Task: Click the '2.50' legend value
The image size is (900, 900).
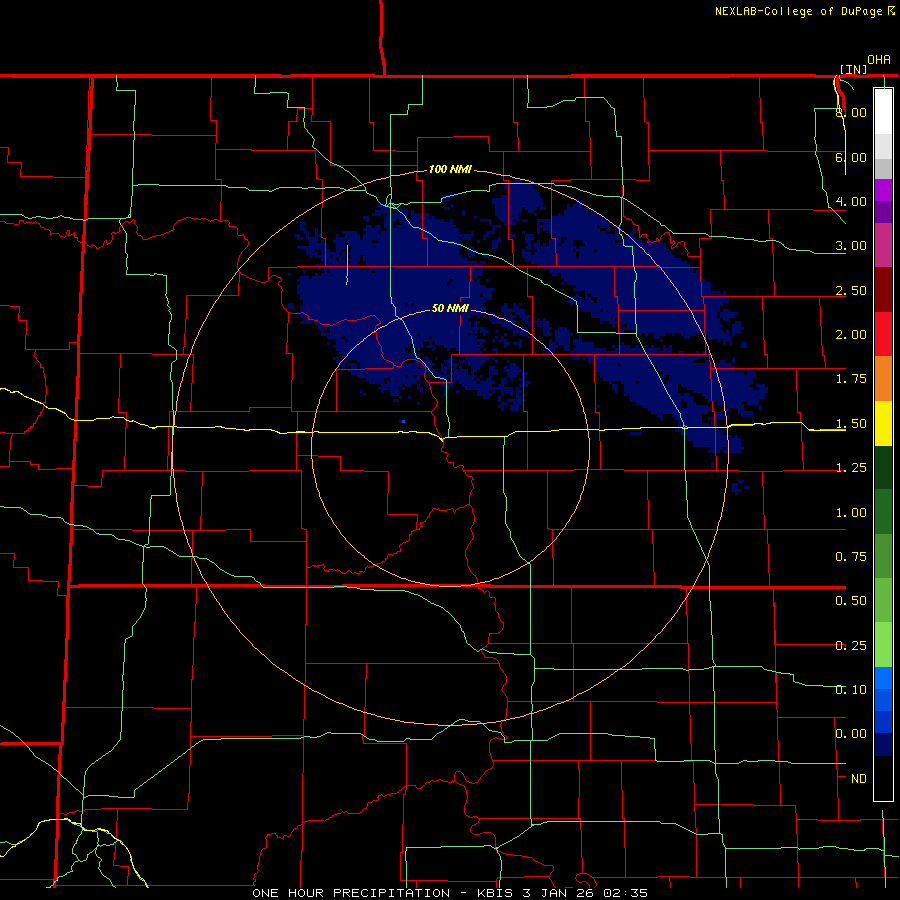Action: coord(851,290)
